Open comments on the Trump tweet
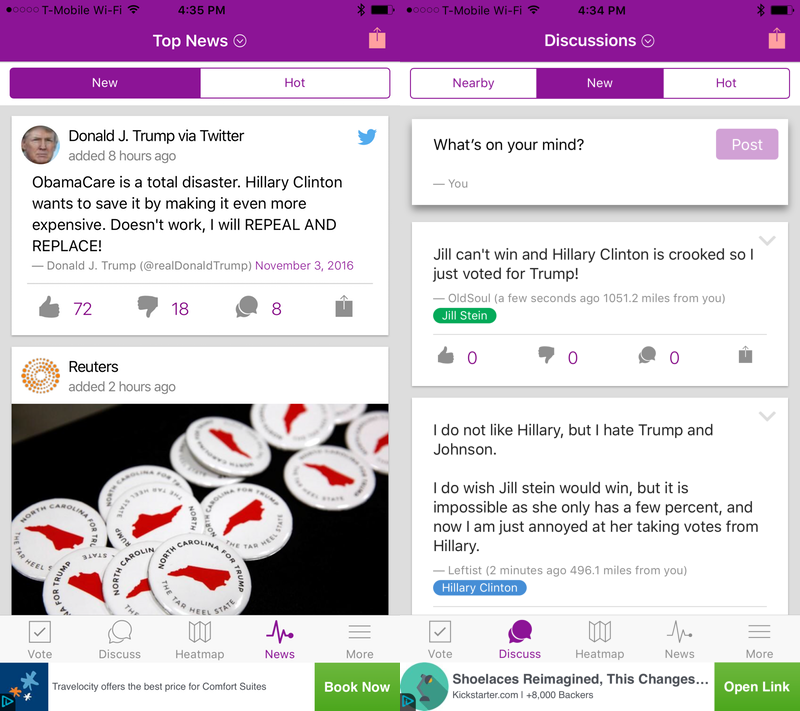The width and height of the screenshot is (800, 711). 246,307
